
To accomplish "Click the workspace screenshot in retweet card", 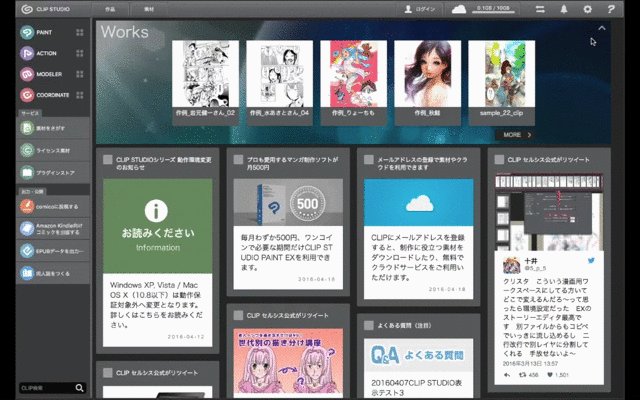I will point(549,213).
